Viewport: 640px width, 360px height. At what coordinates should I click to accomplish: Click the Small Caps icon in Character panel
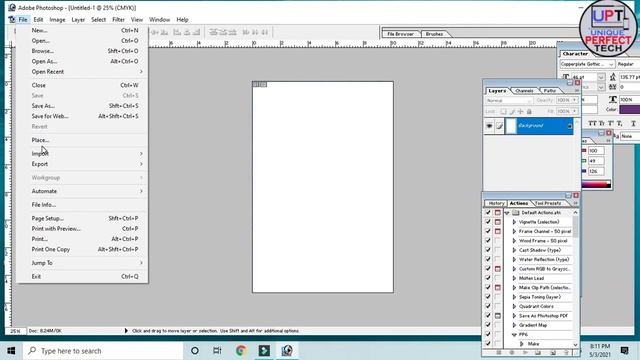click(x=602, y=123)
